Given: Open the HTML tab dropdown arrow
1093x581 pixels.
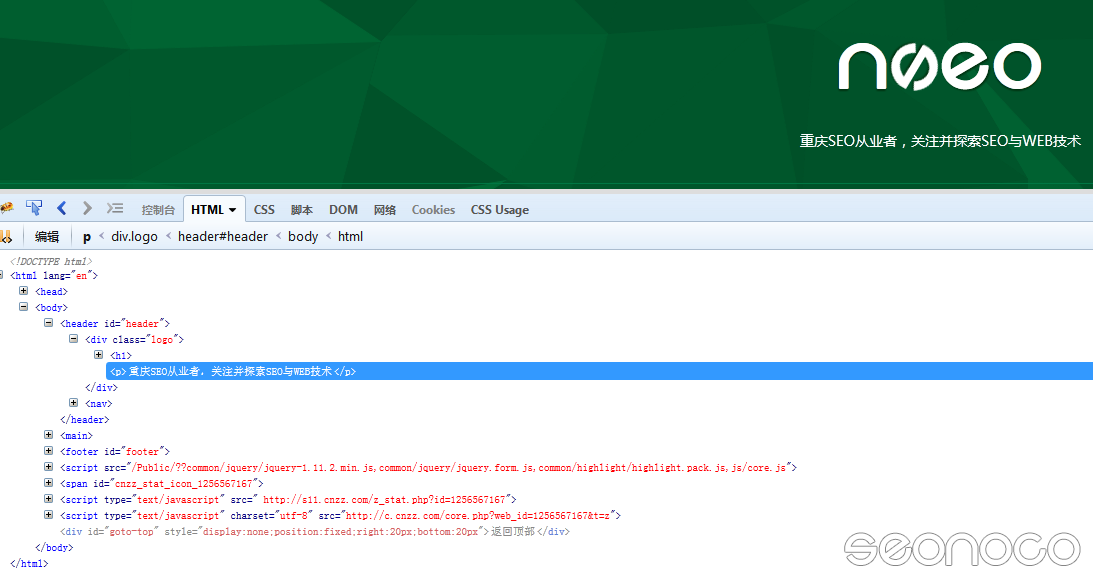Looking at the screenshot, I should (x=233, y=210).
